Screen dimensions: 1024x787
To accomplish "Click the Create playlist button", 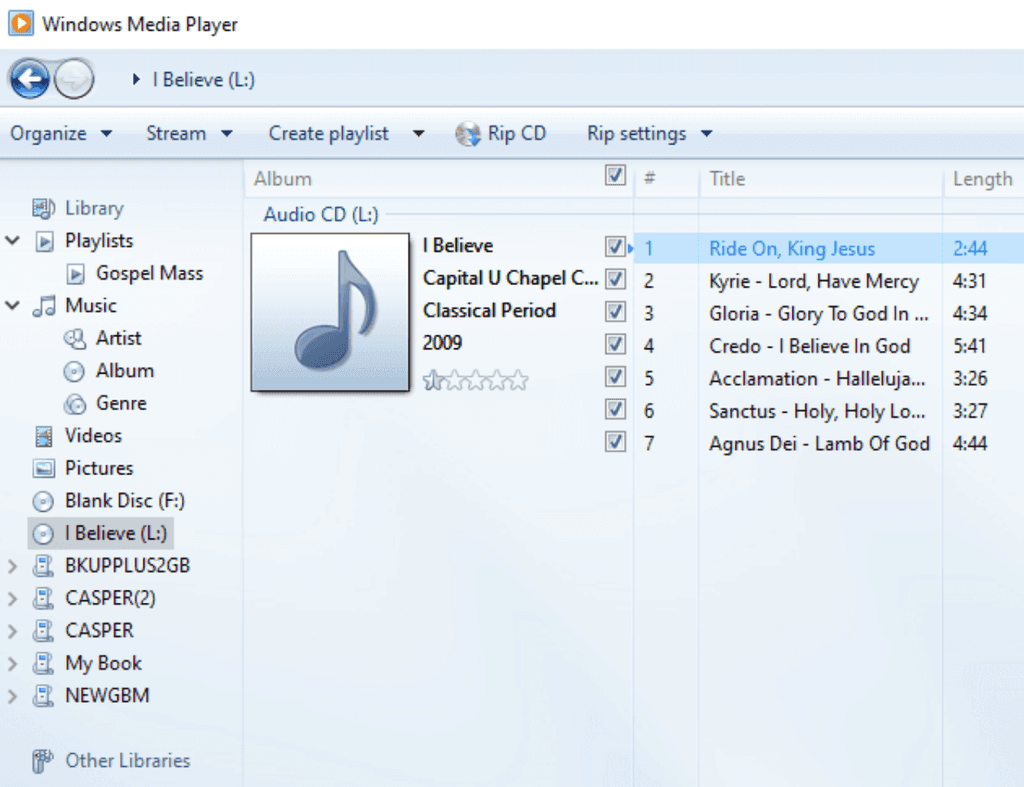I will pyautogui.click(x=328, y=133).
